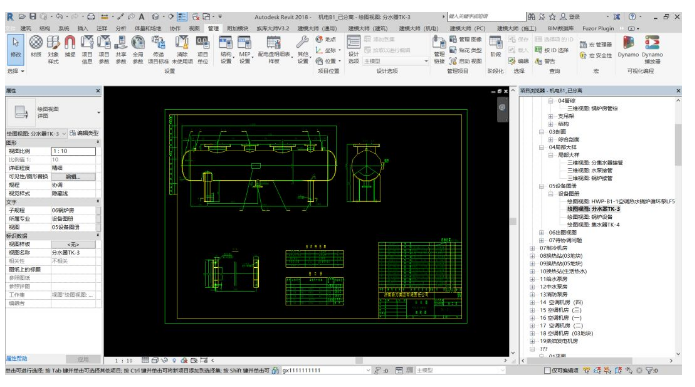Click the Materials sphere icon
695x387 pixels.
[36, 47]
